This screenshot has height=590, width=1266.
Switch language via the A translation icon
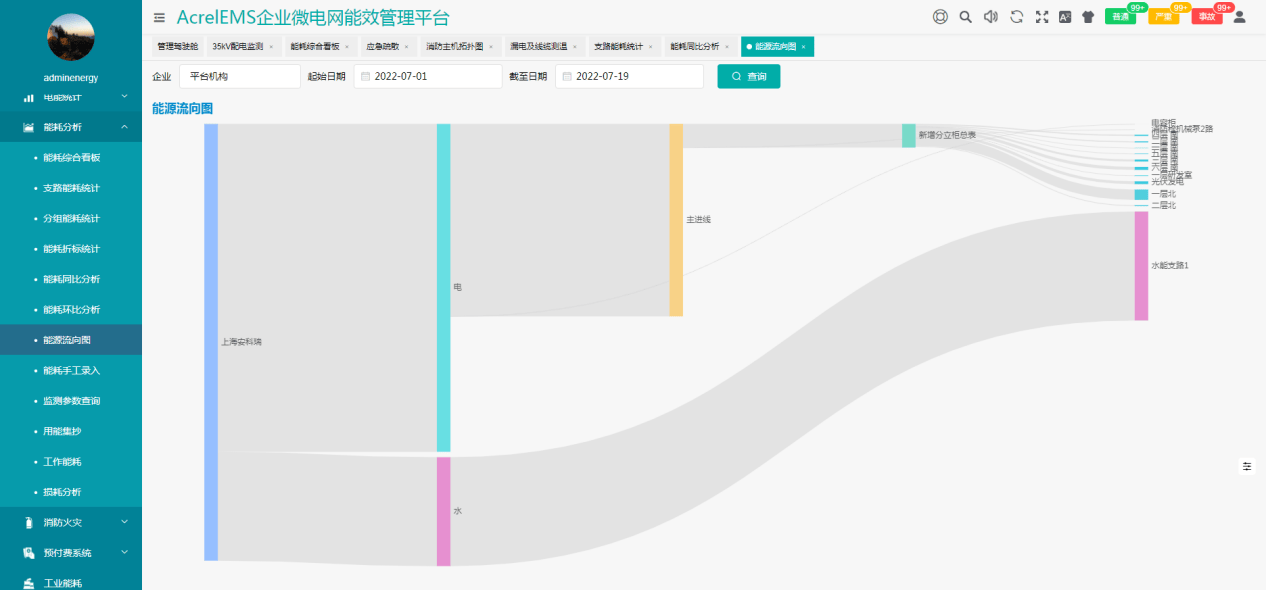coord(1065,17)
